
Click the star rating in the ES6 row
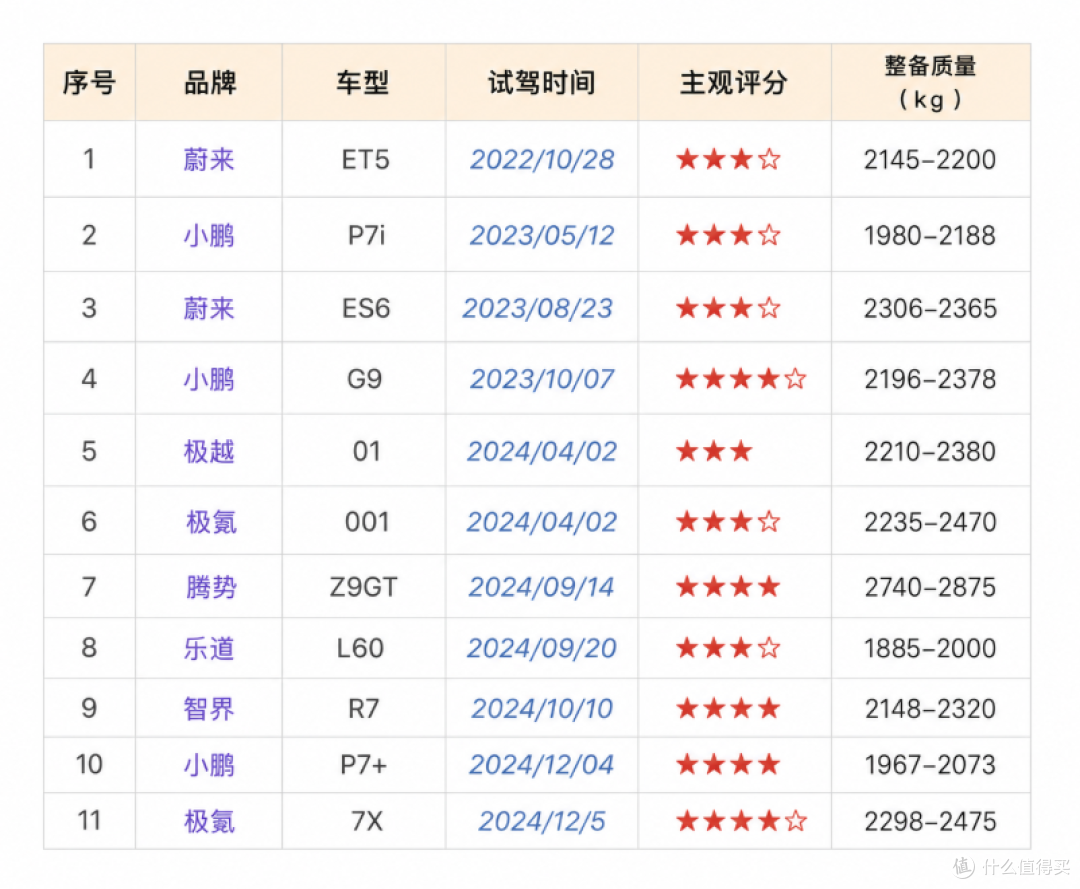click(728, 308)
